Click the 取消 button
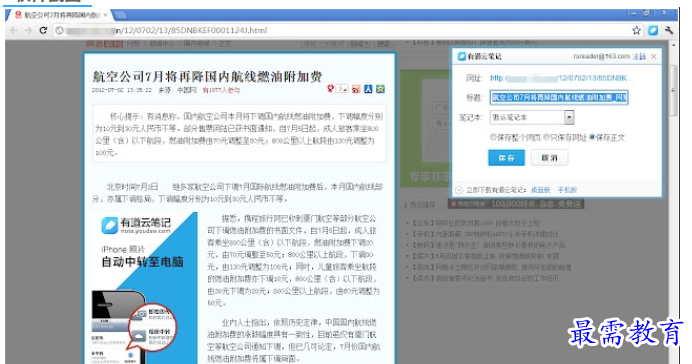 point(549,158)
